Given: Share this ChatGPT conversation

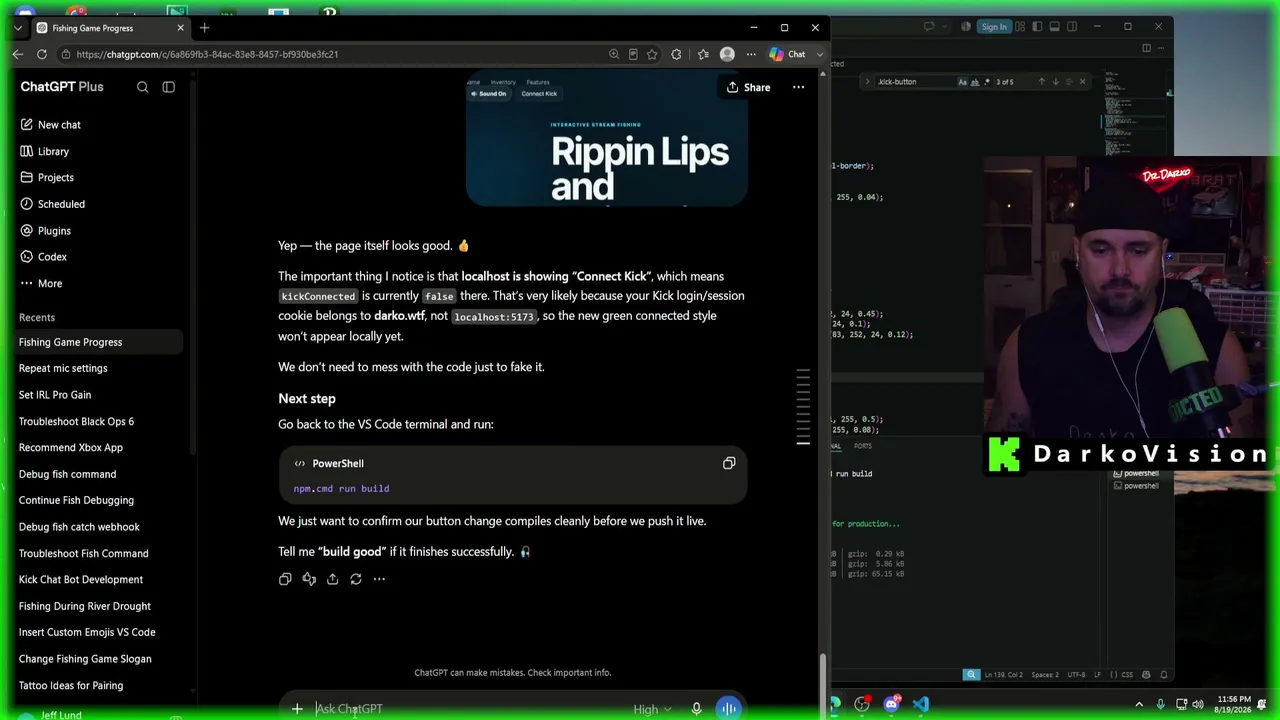Looking at the screenshot, I should click(x=748, y=87).
